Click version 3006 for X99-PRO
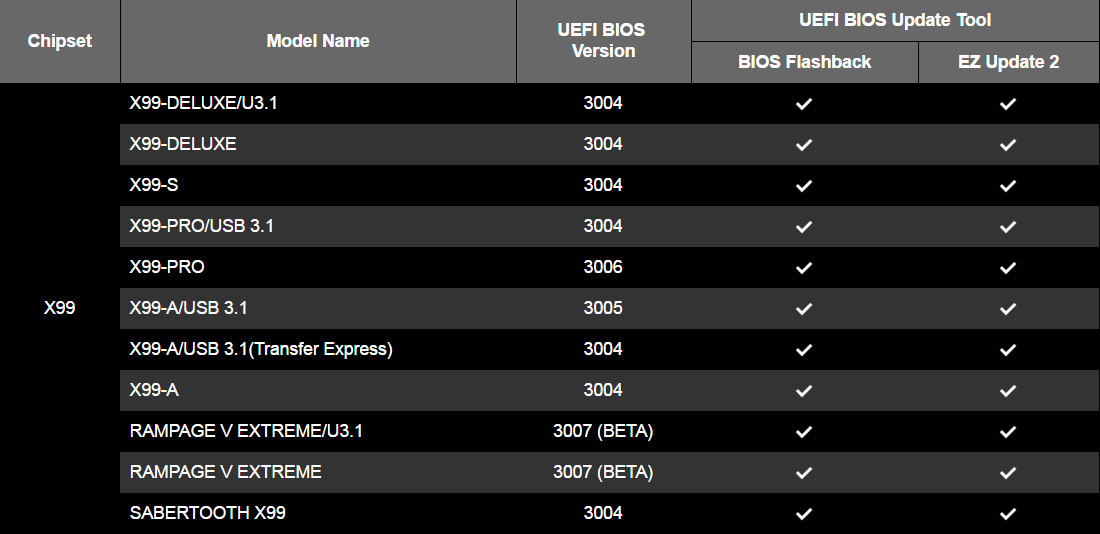The image size is (1100, 534). 603,267
